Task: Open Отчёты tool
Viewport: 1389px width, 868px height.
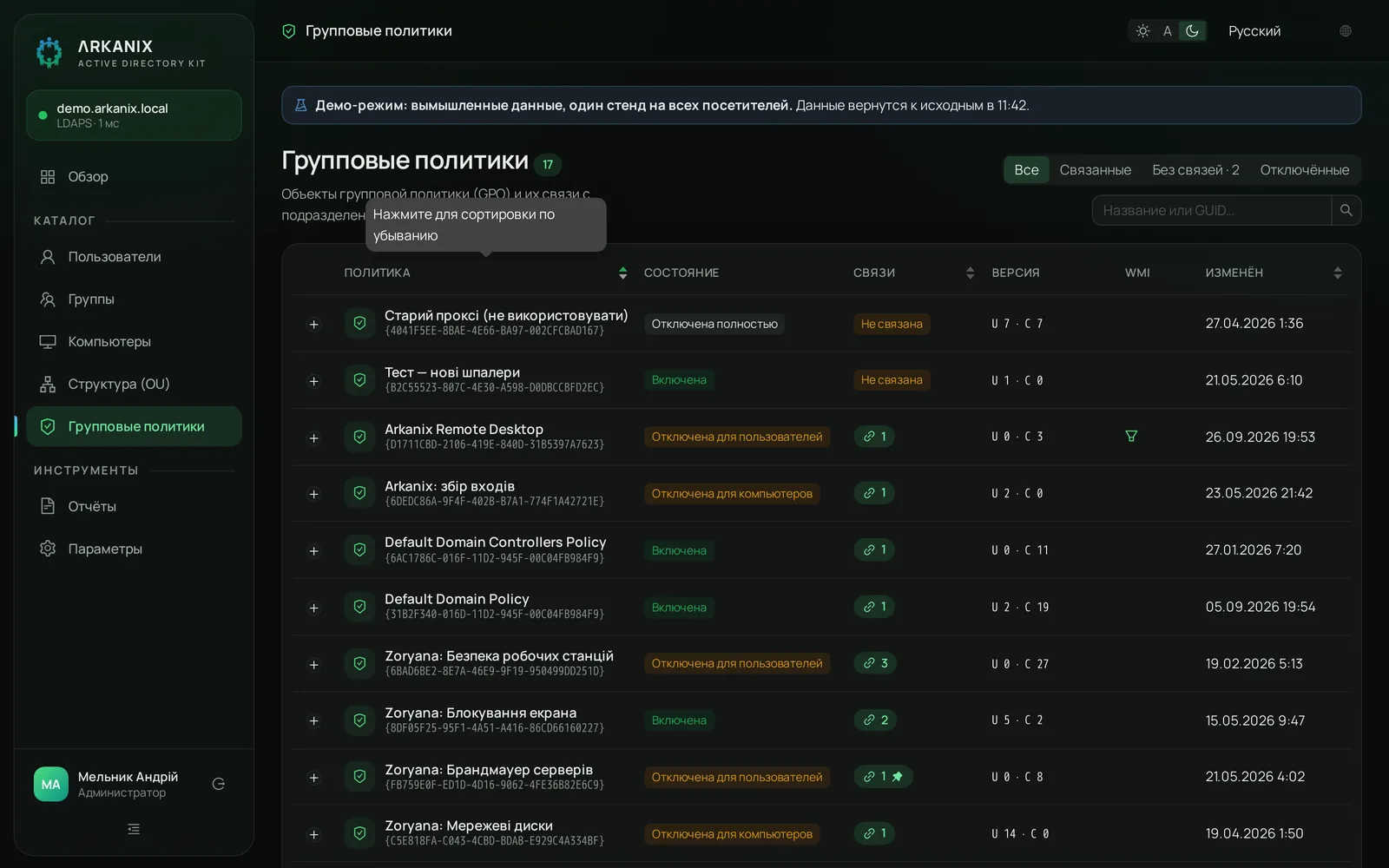Action: tap(134, 507)
